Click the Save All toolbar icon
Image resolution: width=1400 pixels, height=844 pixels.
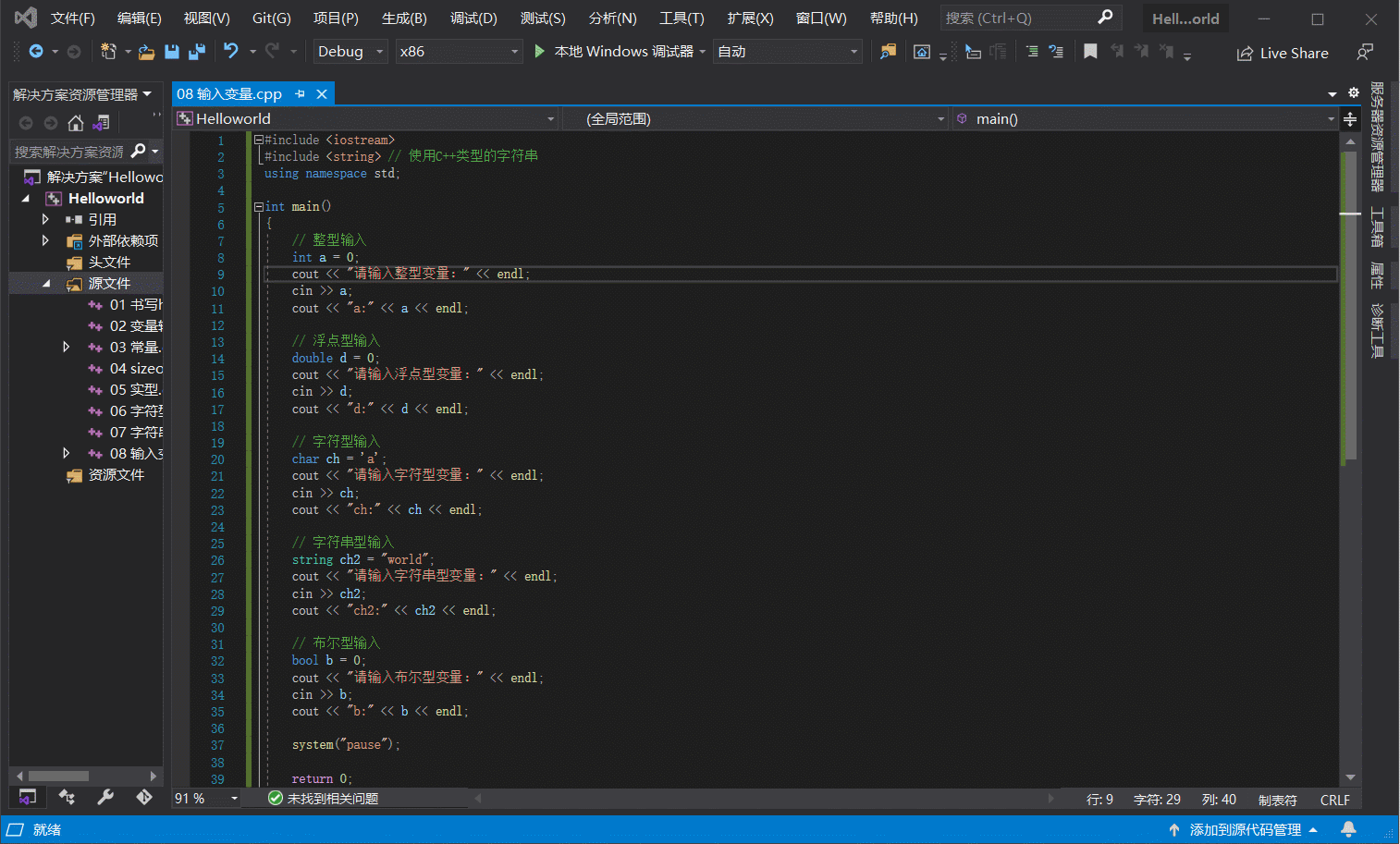(196, 52)
